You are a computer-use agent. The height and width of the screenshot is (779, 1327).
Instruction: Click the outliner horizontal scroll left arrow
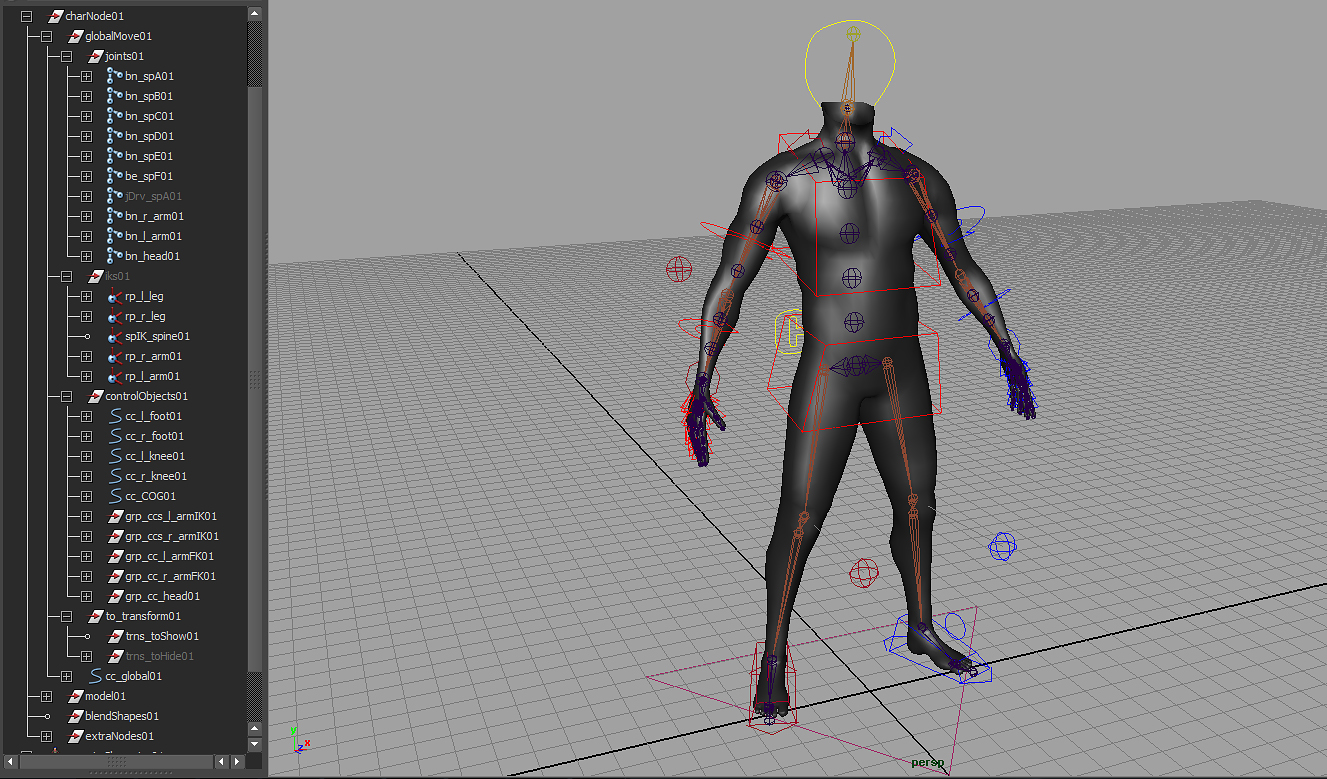(x=10, y=763)
